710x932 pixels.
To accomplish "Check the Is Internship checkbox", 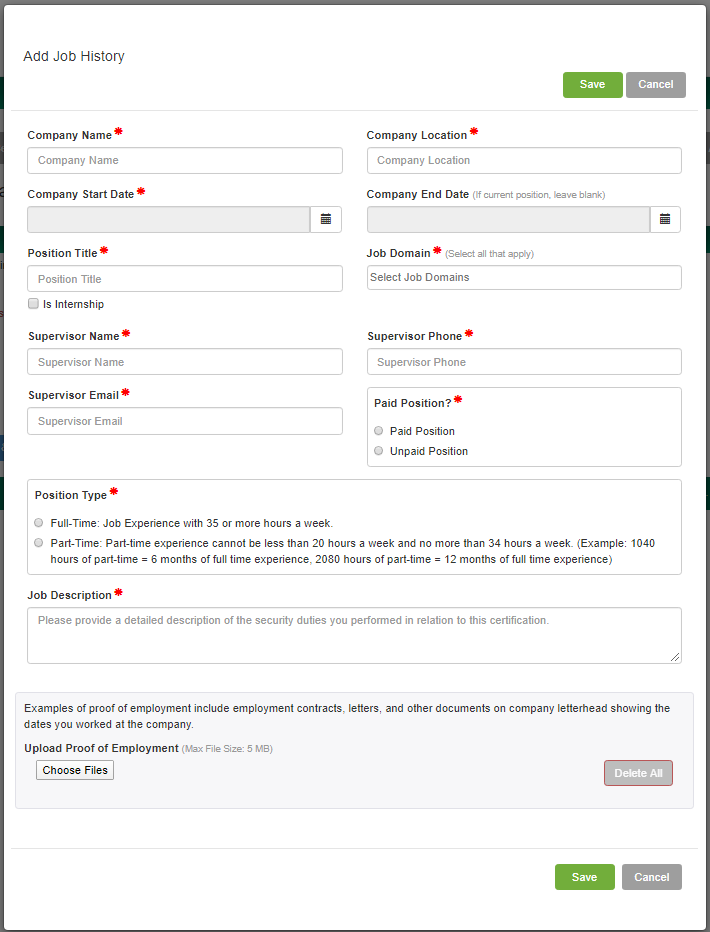I will tap(33, 304).
